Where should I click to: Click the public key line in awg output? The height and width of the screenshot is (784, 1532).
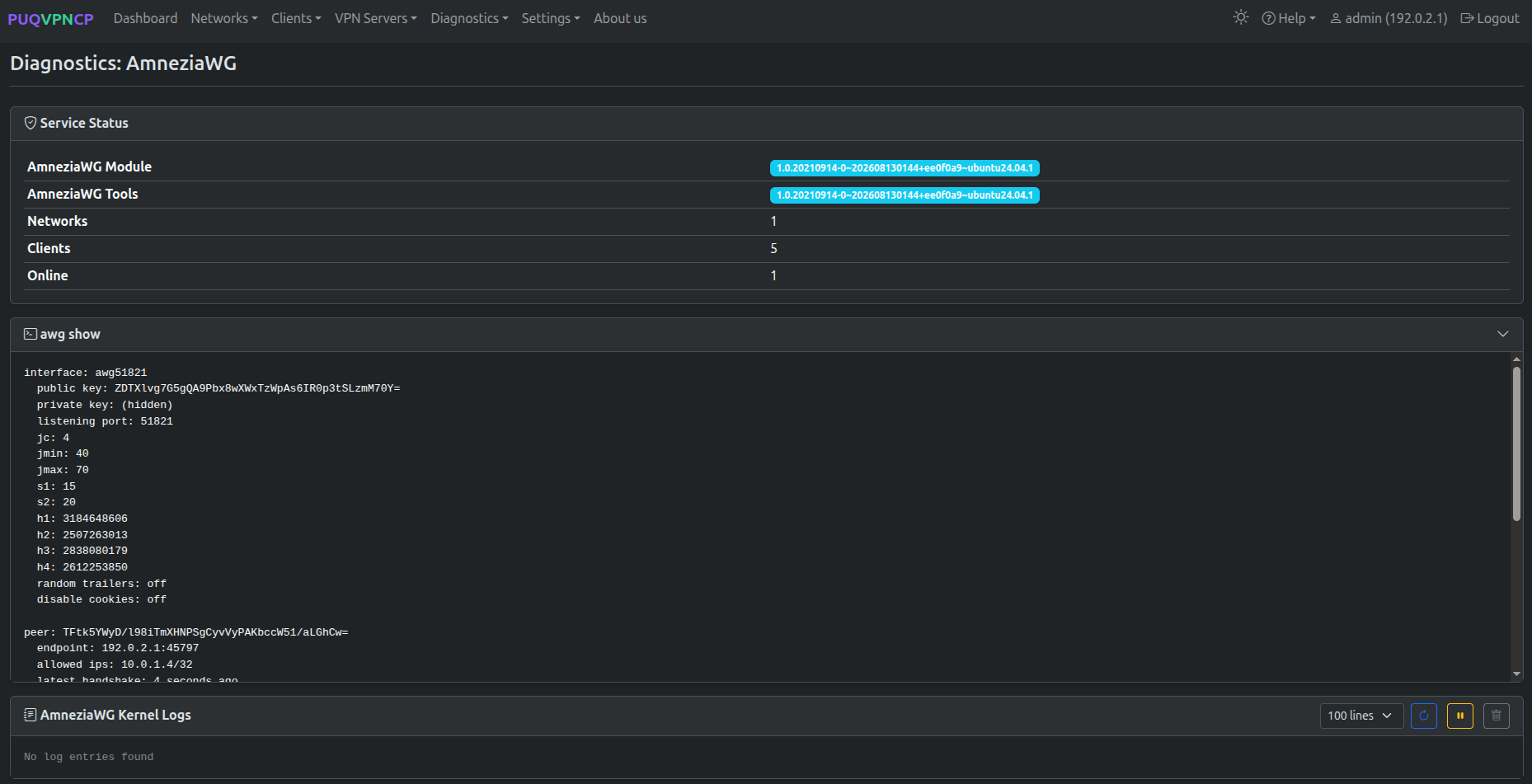tap(219, 388)
